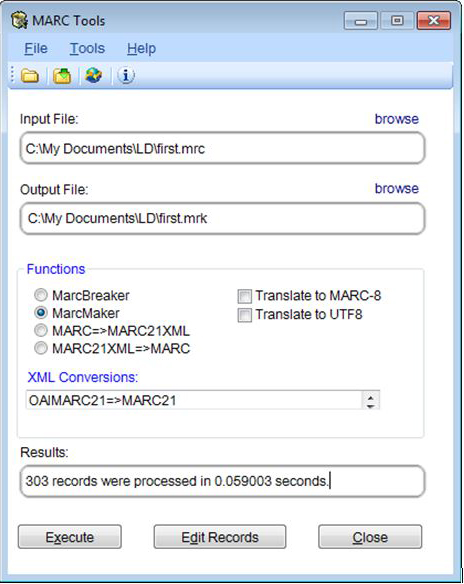Click the blue info toolbar icon
This screenshot has height=584, width=464.
(x=126, y=75)
